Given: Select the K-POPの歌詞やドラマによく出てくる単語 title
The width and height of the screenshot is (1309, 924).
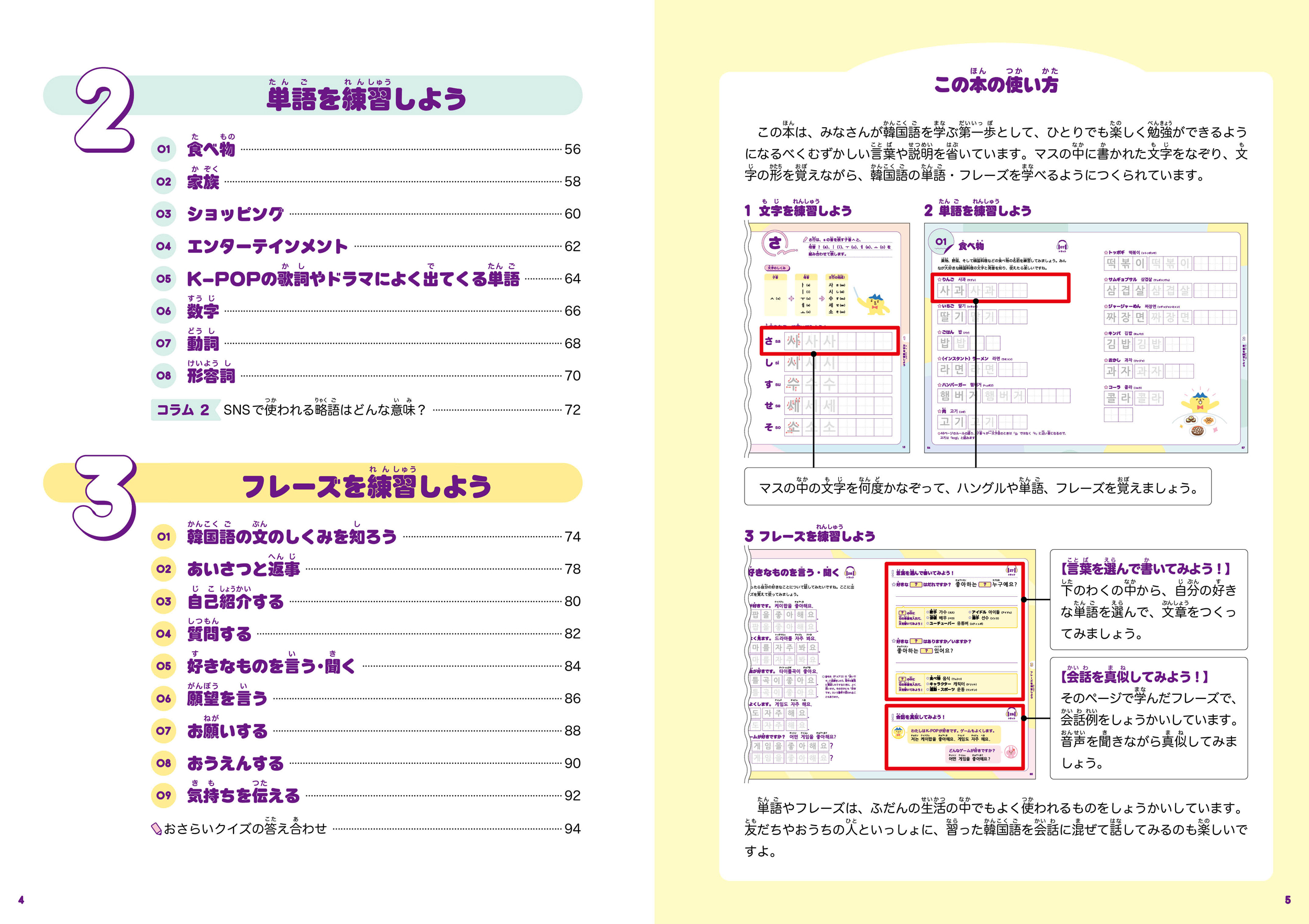Looking at the screenshot, I should click(x=353, y=279).
